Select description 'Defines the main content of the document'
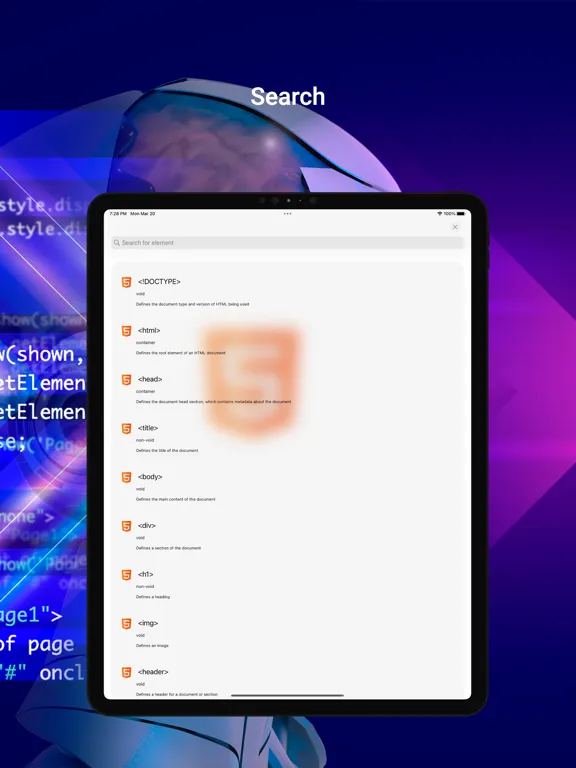Screen dimensions: 576x768 click(176, 499)
